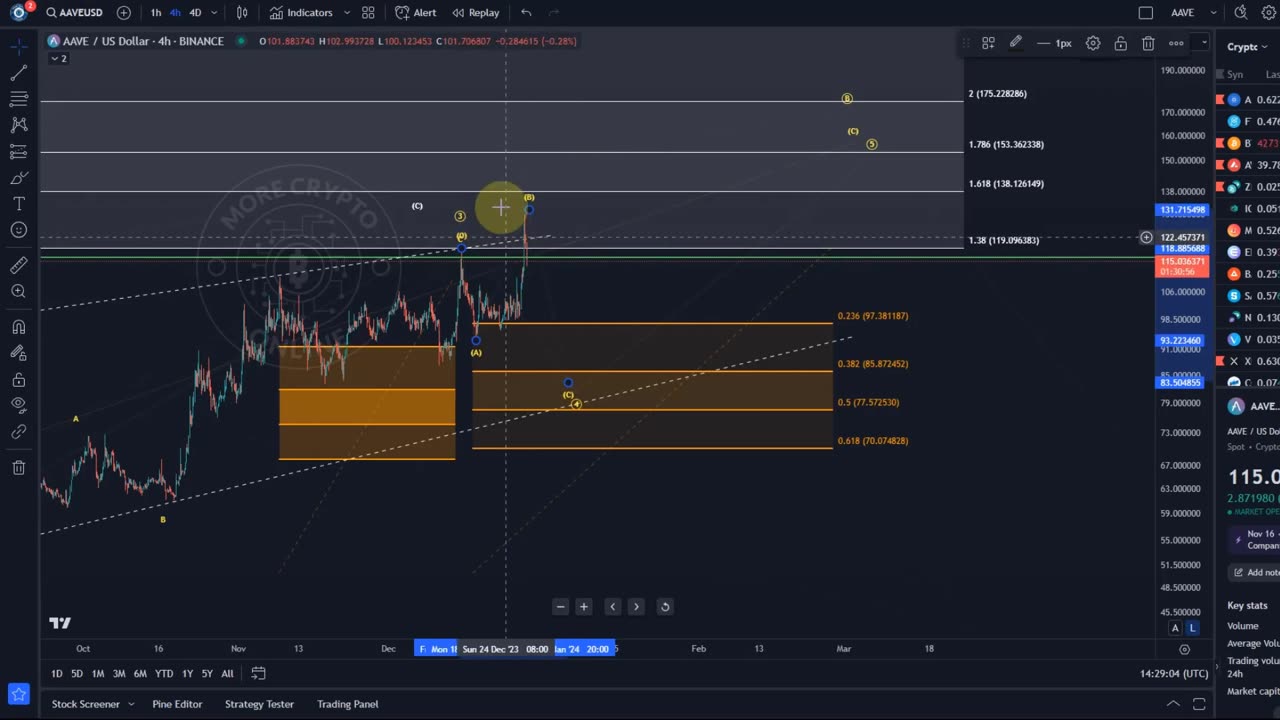Viewport: 1280px width, 720px height.
Task: Open drawing templates icon in floating toolbar
Action: [988, 43]
